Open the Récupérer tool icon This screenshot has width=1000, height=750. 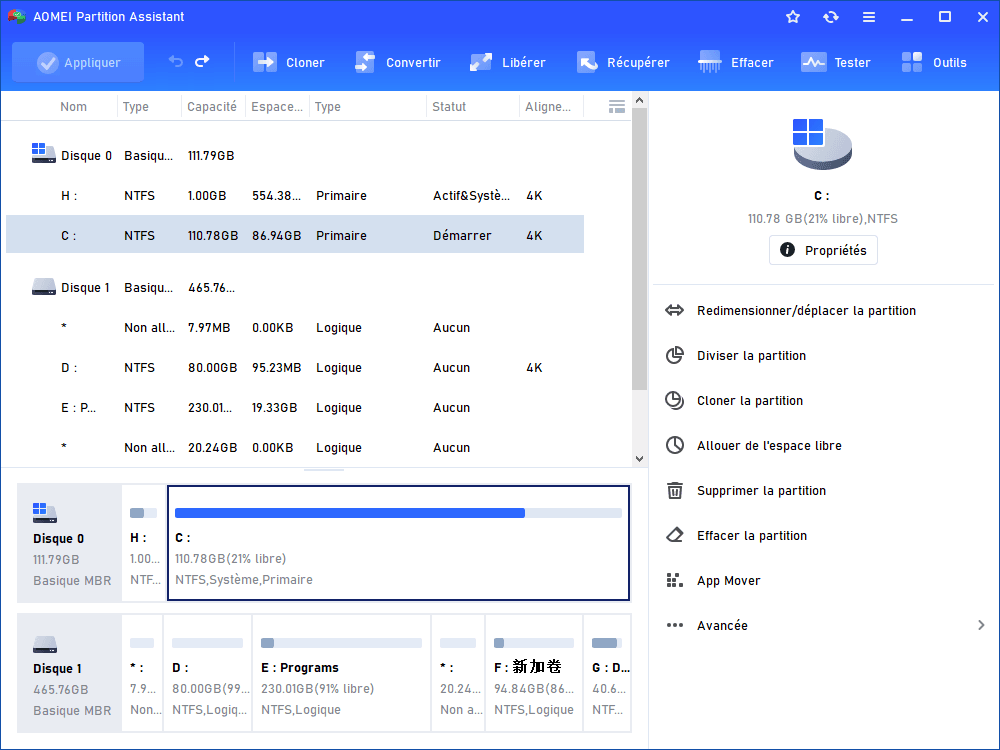pos(587,62)
